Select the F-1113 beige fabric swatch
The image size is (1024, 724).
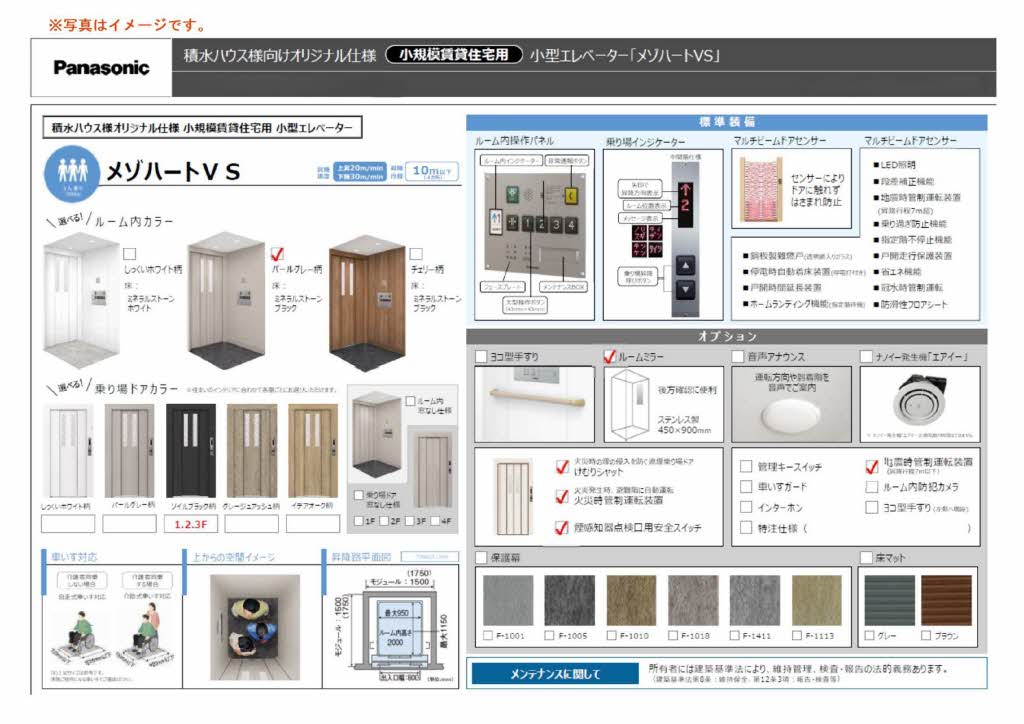point(816,600)
